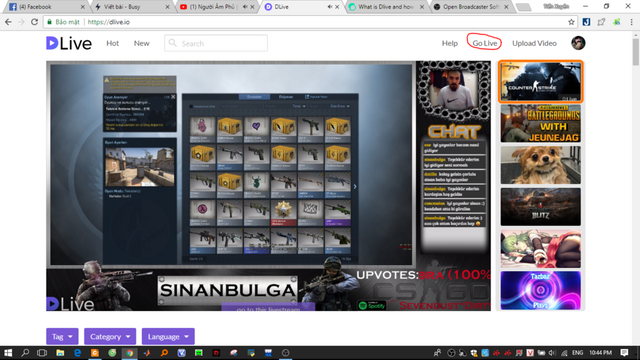
Task: Select the anime girl stream thumbnail
Action: click(540, 249)
